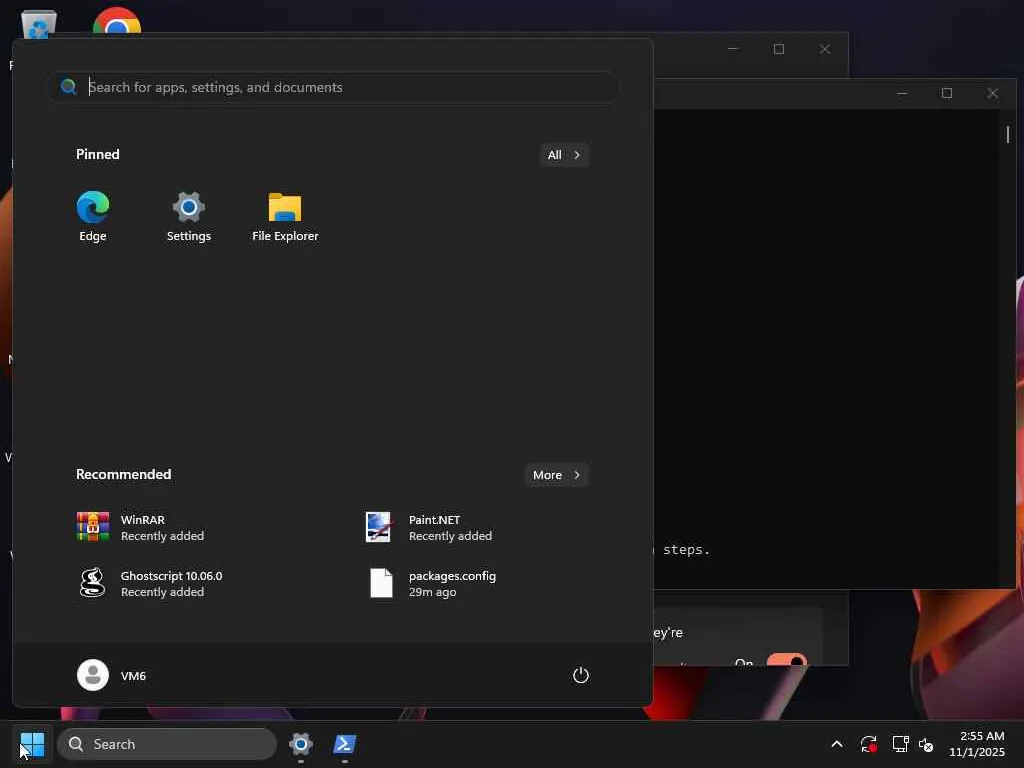Click the Start menu power icon
Image resolution: width=1024 pixels, height=768 pixels.
pyautogui.click(x=581, y=675)
